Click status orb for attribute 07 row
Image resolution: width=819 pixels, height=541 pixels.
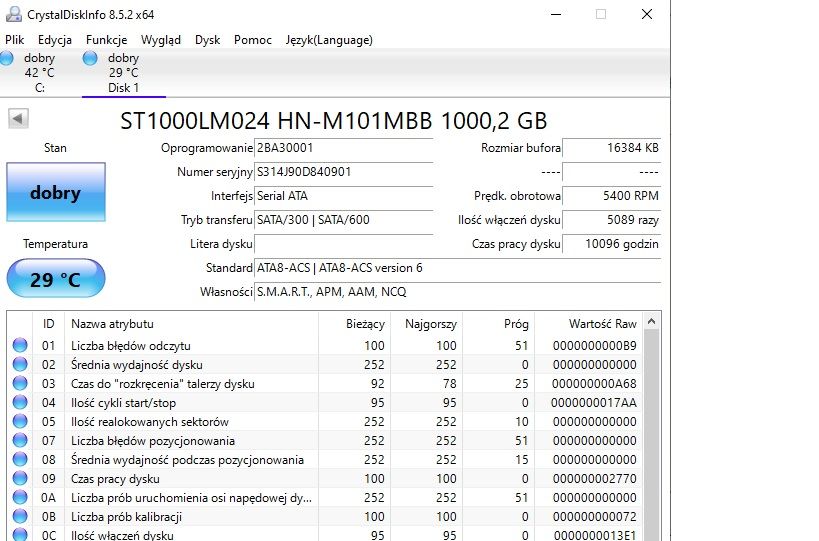20,440
